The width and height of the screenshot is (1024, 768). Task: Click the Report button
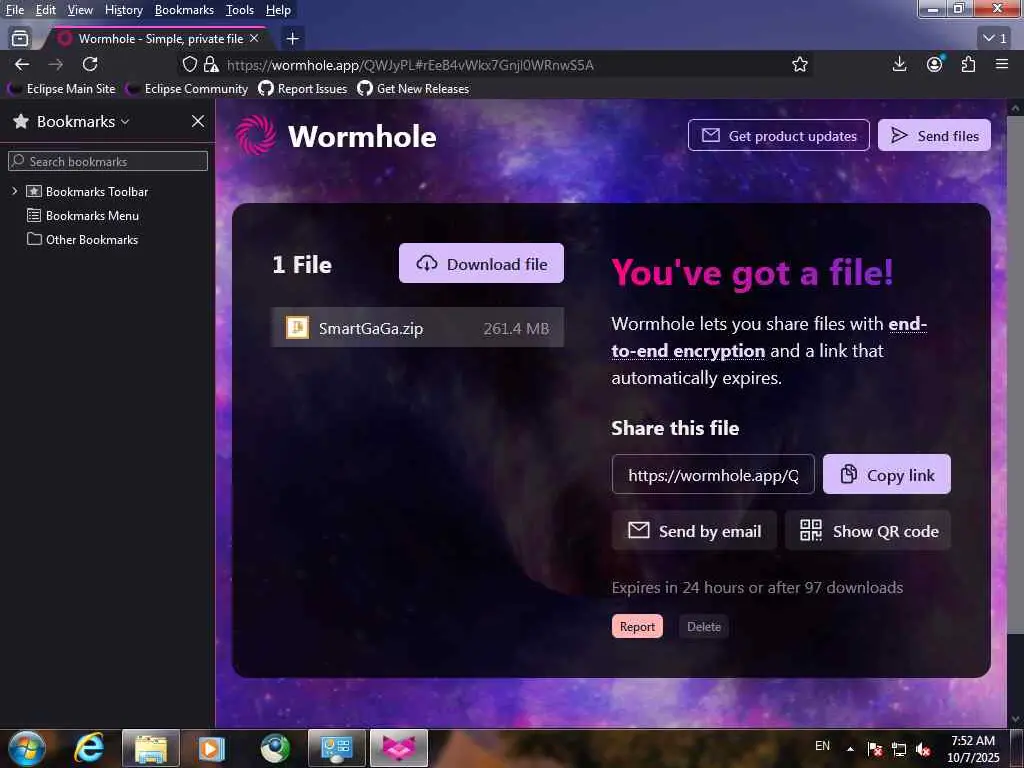637,626
